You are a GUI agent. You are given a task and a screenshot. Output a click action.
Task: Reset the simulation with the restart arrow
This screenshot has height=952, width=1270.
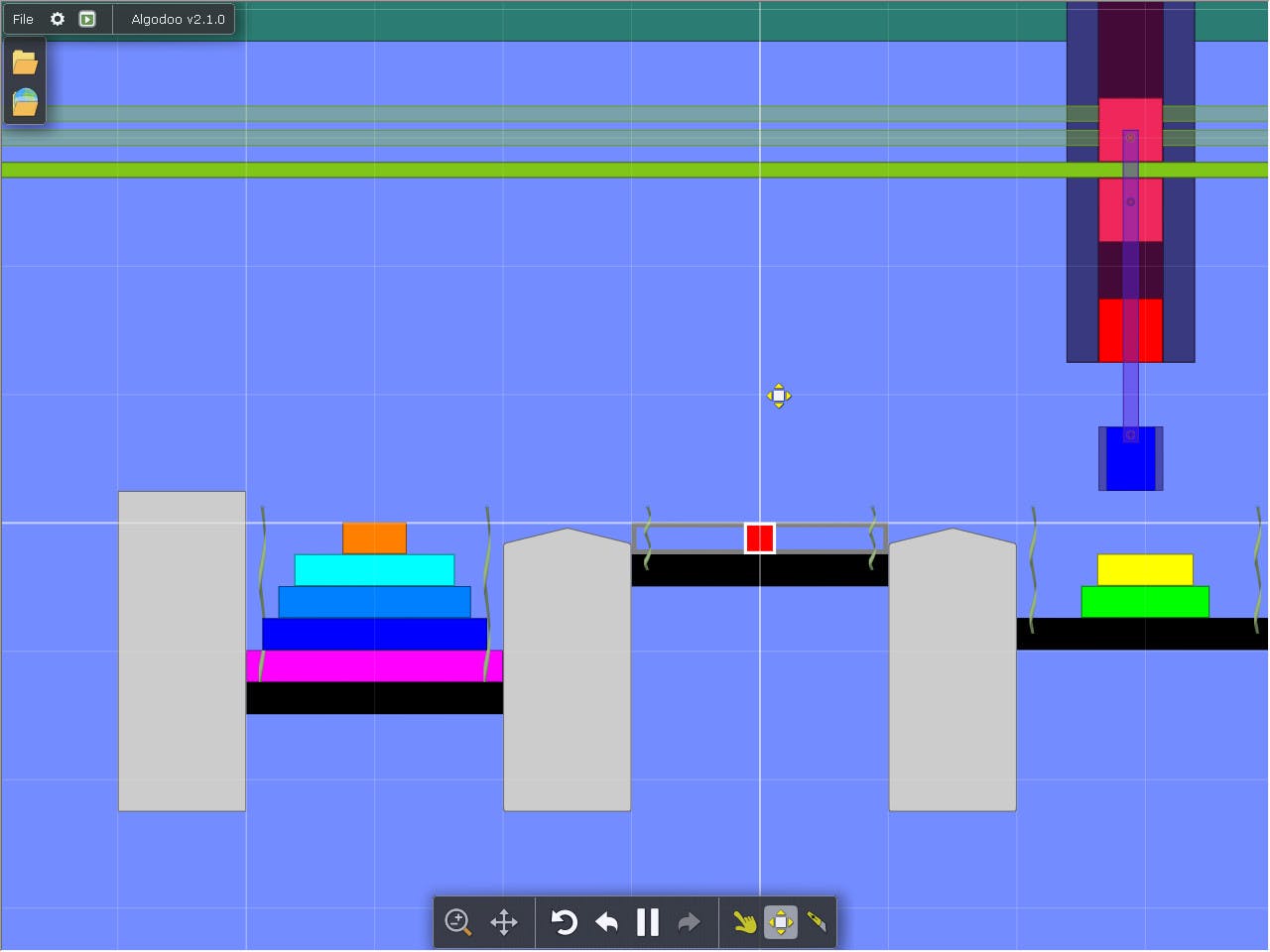(x=564, y=922)
